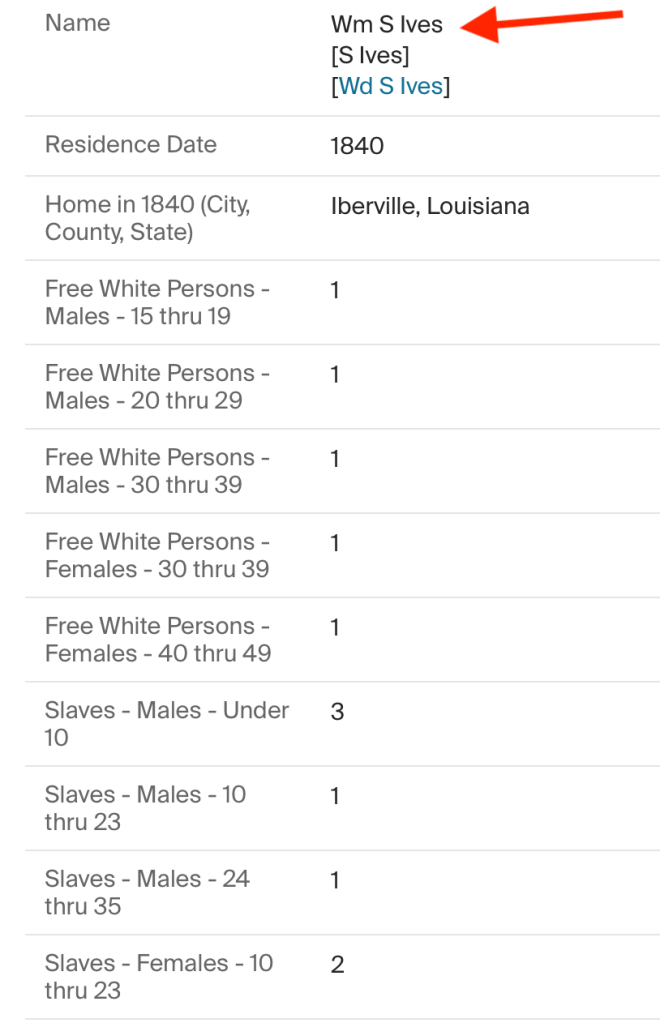Select the 1840 residence date value
Screen dimensions: 660x1023
click(357, 146)
